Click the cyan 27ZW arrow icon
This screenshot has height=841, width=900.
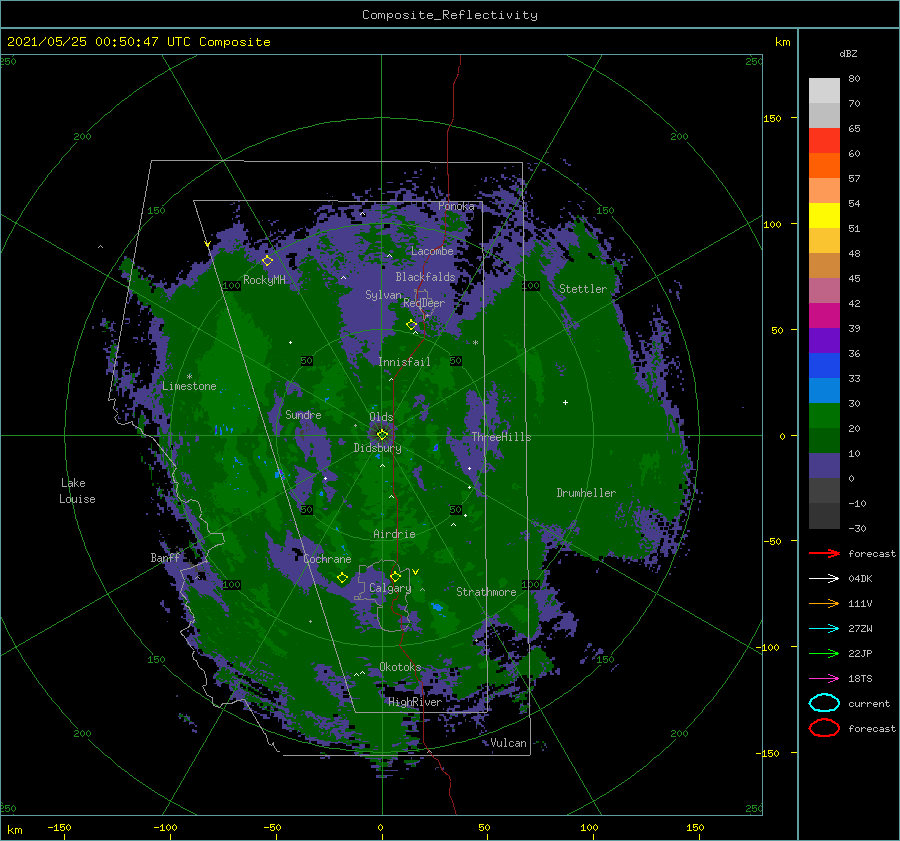click(824, 629)
